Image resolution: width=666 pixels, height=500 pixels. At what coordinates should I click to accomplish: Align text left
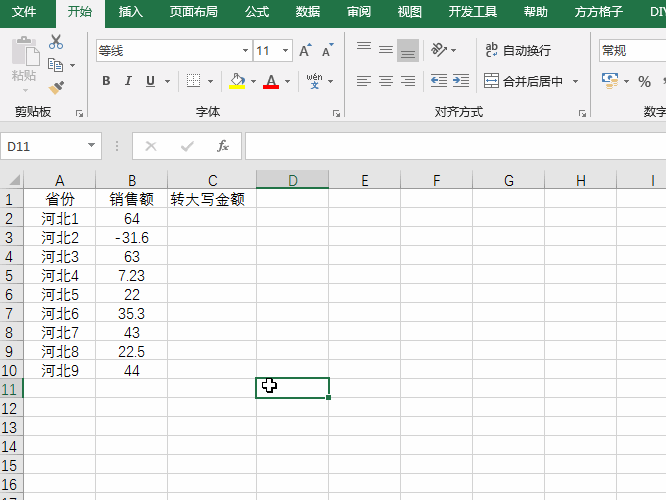click(x=364, y=81)
